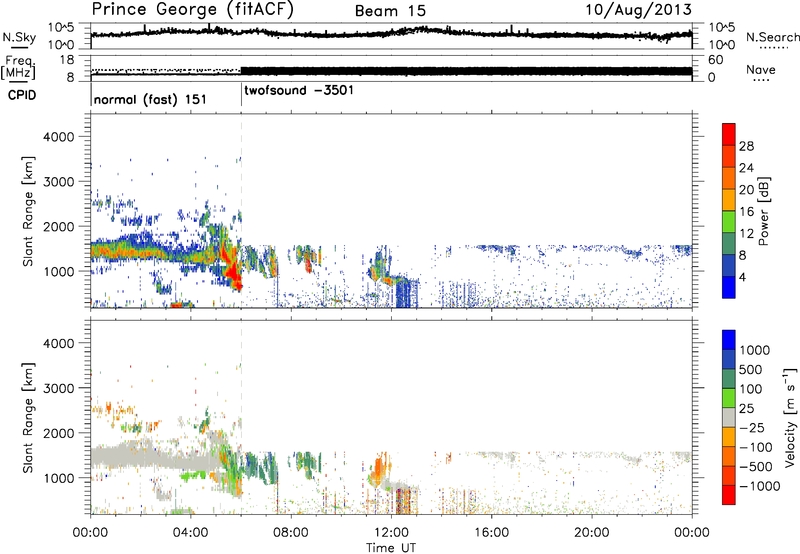
Task: Click the 'Nave' legend label
Action: (761, 69)
